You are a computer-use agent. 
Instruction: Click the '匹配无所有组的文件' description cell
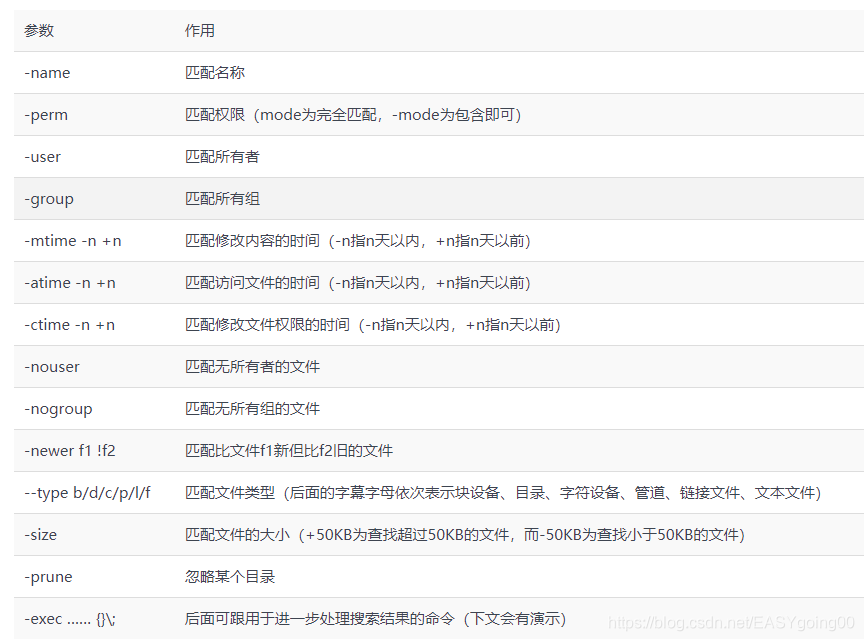pyautogui.click(x=252, y=409)
